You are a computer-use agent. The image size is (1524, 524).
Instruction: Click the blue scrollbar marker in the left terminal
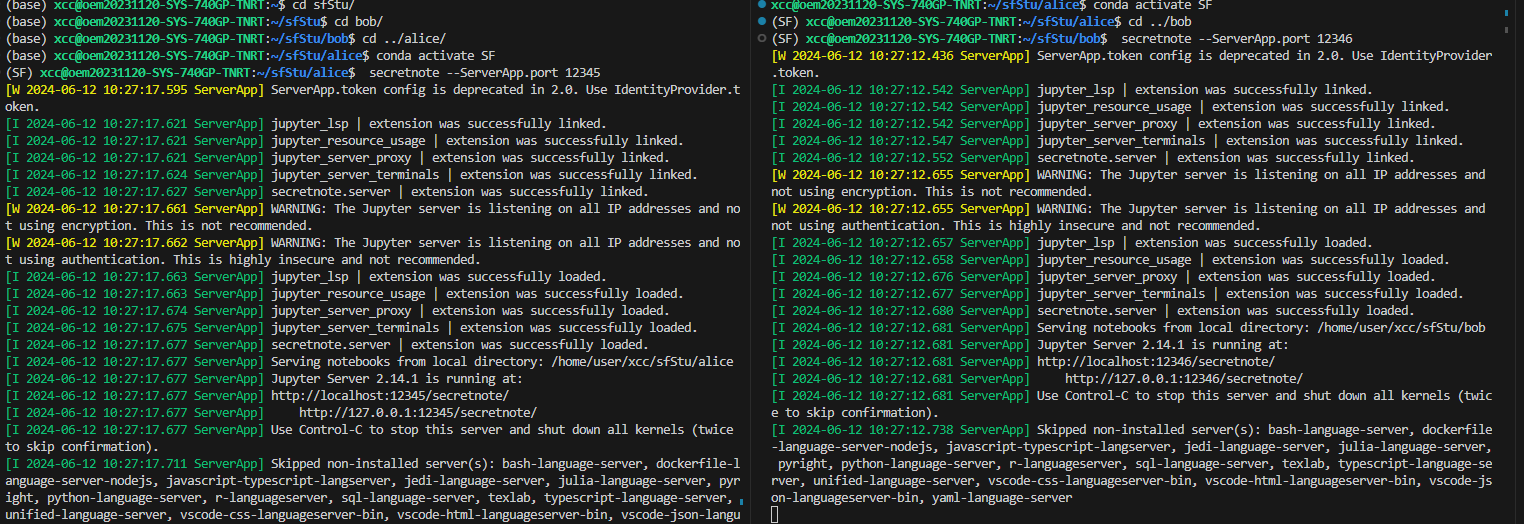click(x=741, y=500)
